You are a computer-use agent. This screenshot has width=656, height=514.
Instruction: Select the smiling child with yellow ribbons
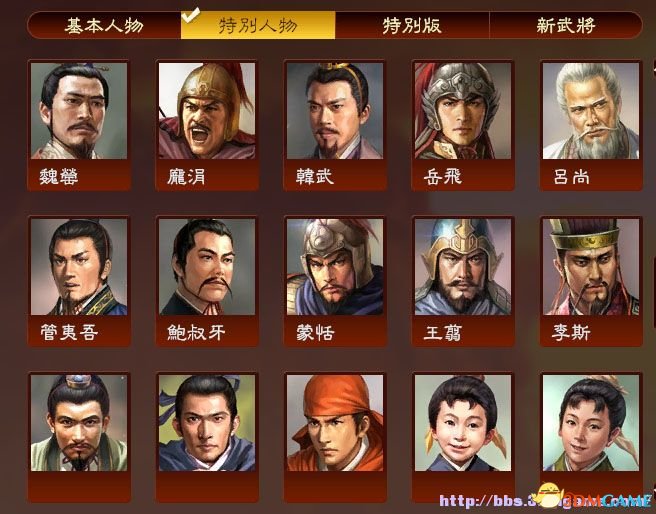pyautogui.click(x=463, y=437)
